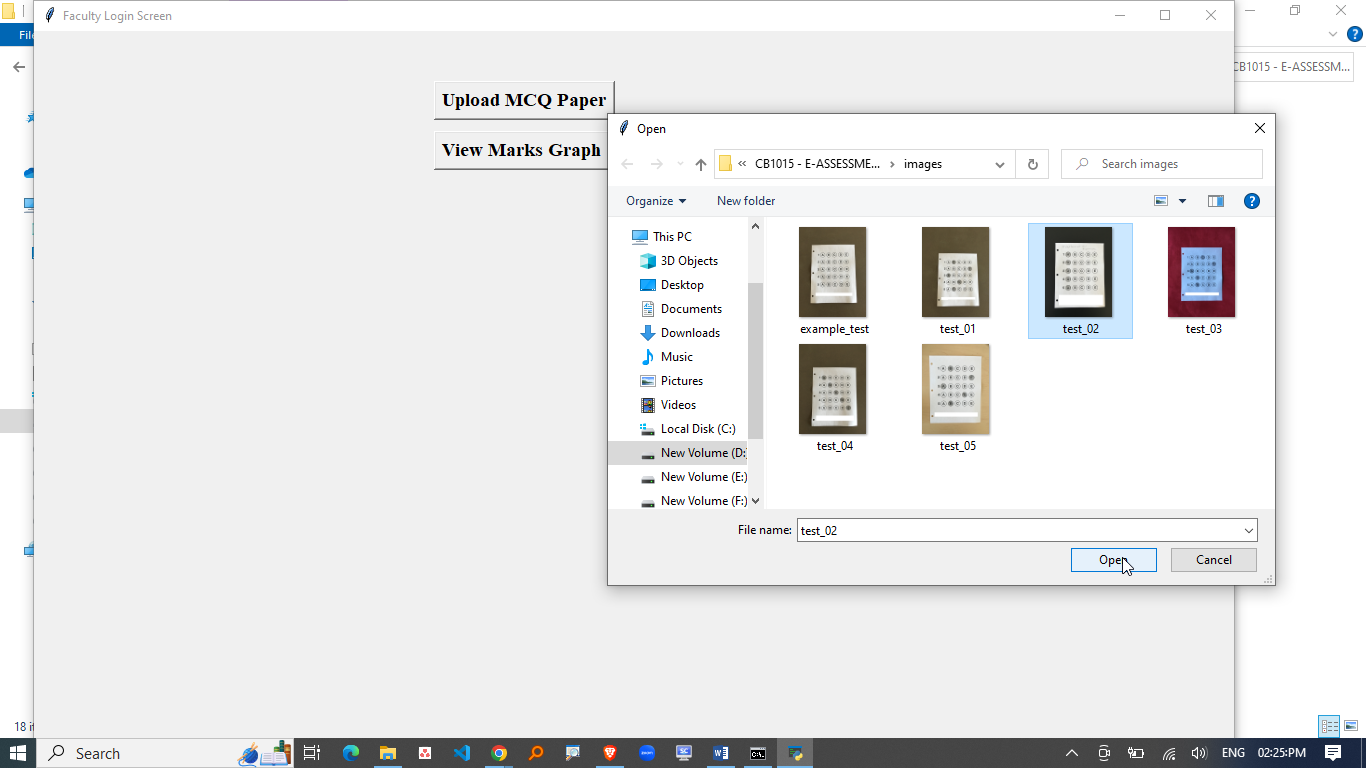
Task: Select the example_test image thumbnail
Action: (834, 281)
